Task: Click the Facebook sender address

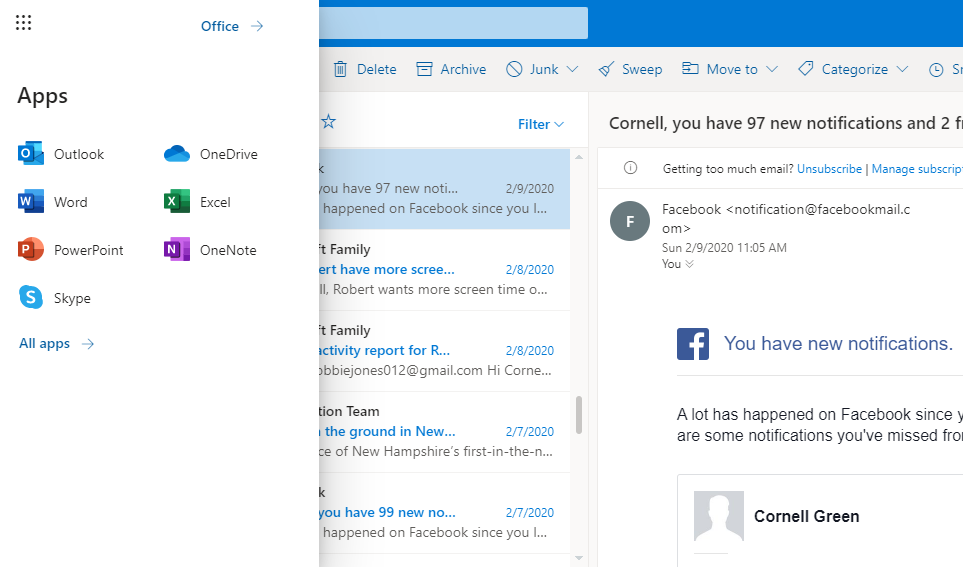Action: pos(786,219)
